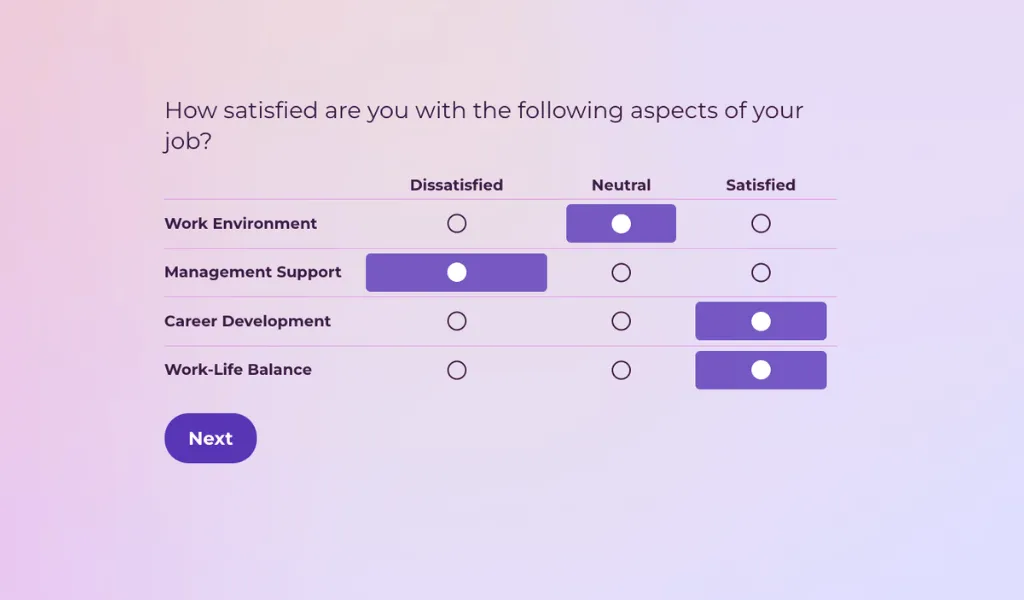The width and height of the screenshot is (1024, 600).
Task: Select Satisfied for Work Environment
Action: click(x=761, y=223)
